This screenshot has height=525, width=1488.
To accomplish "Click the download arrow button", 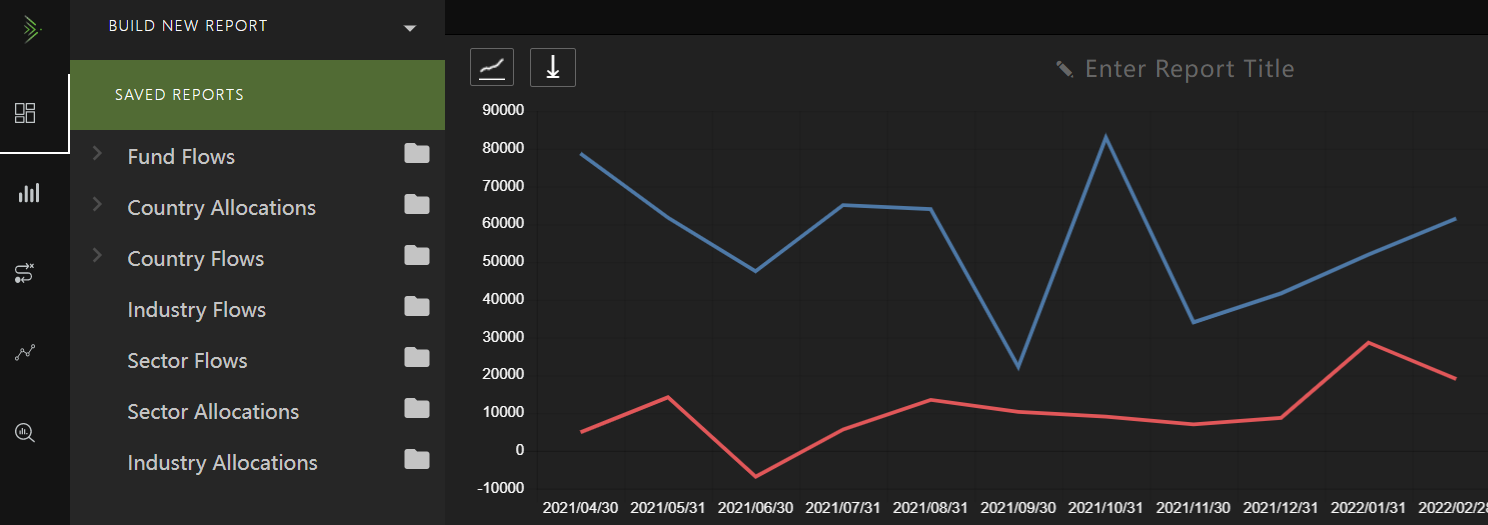I will [x=553, y=67].
